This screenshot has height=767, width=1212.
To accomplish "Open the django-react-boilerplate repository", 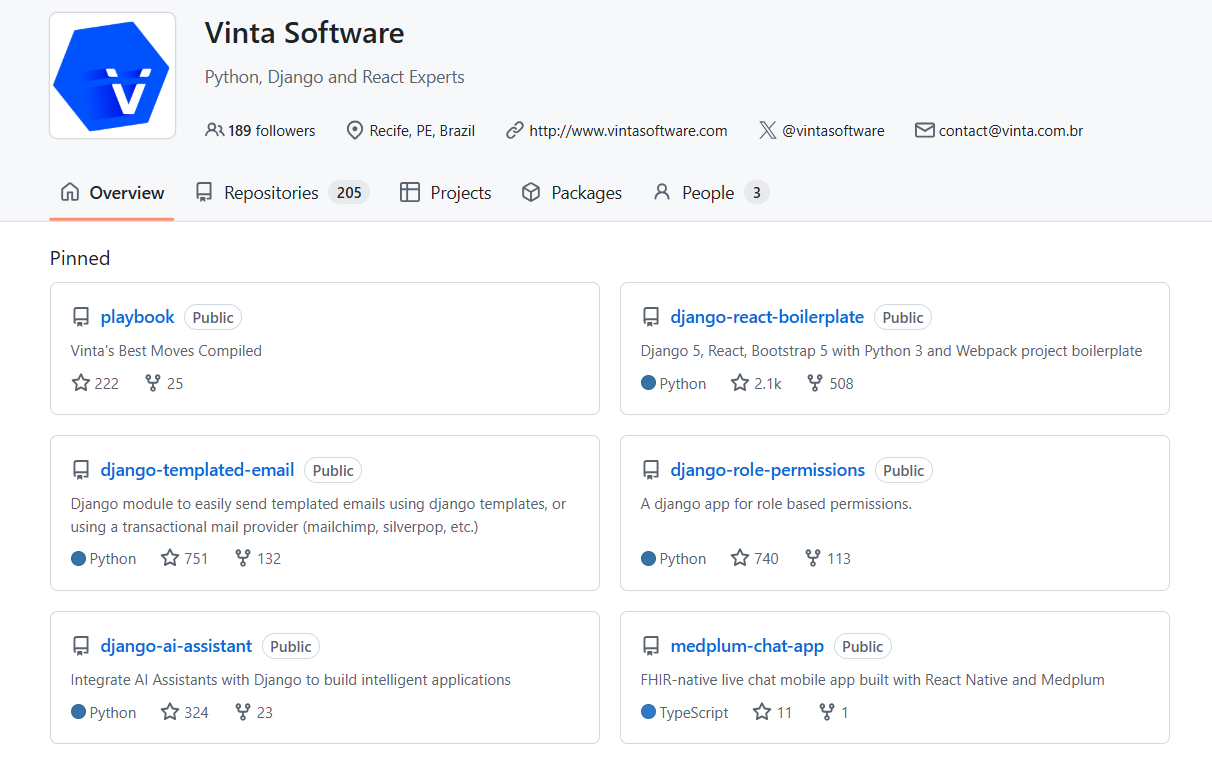I will pyautogui.click(x=767, y=317).
